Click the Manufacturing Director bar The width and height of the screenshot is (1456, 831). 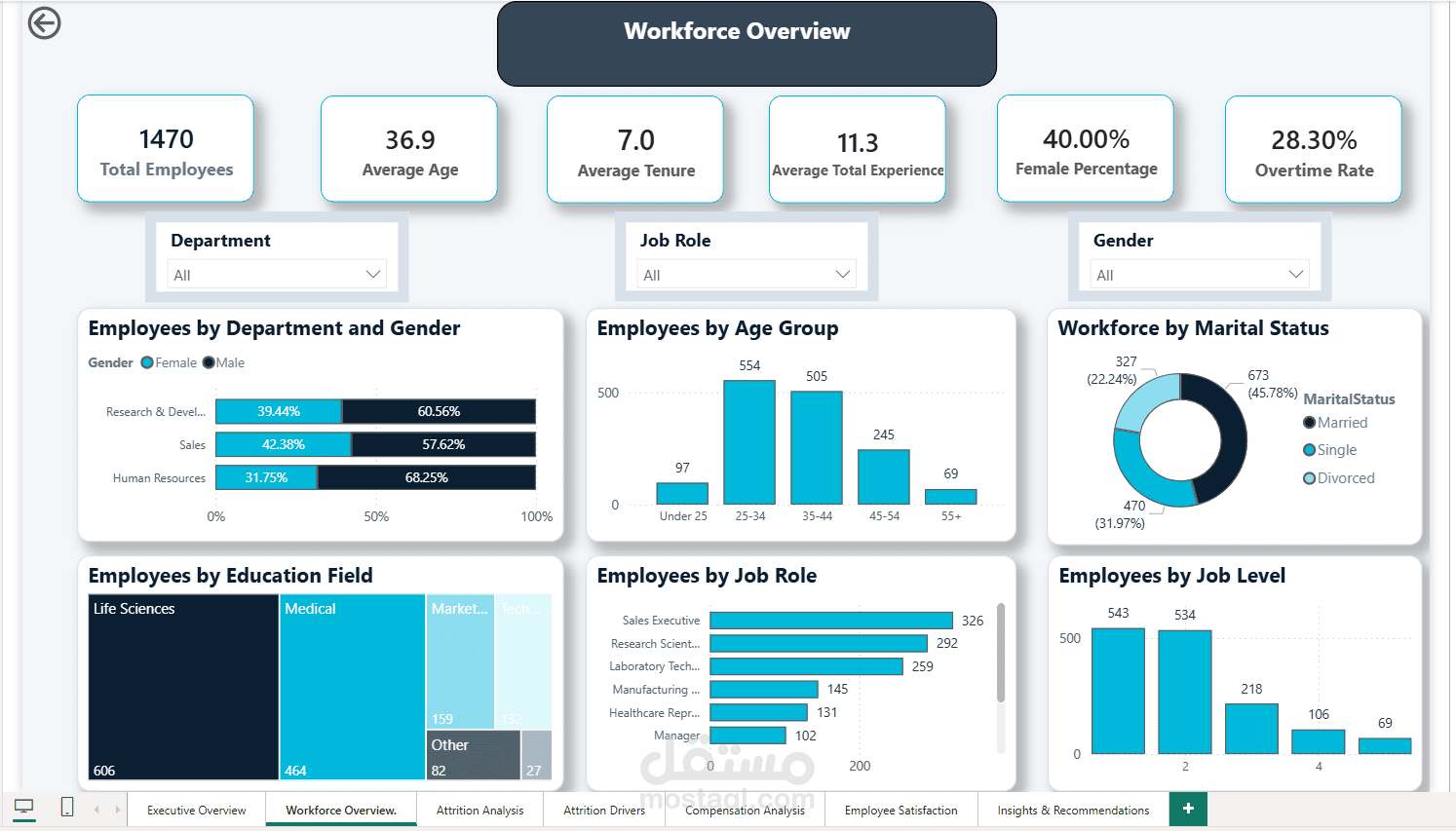click(764, 689)
